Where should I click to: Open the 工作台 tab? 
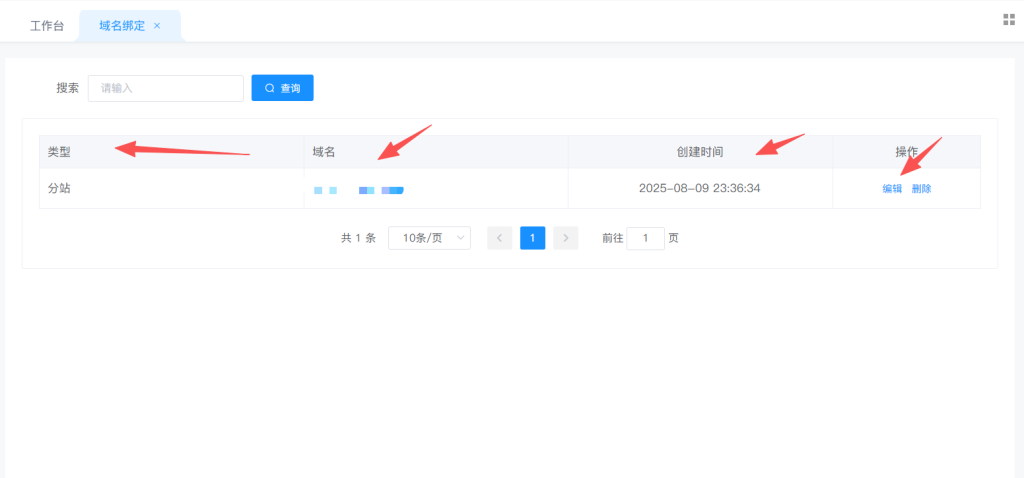pyautogui.click(x=47, y=26)
